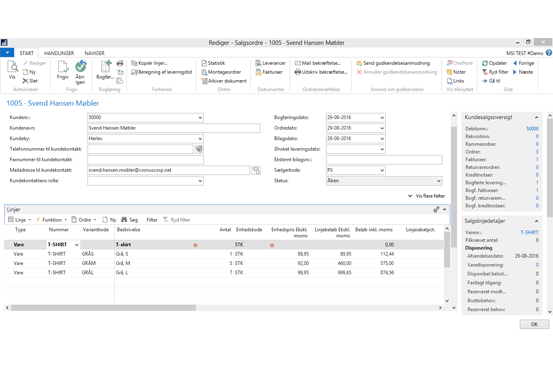Click the Rediger edit icon

[x=35, y=63]
